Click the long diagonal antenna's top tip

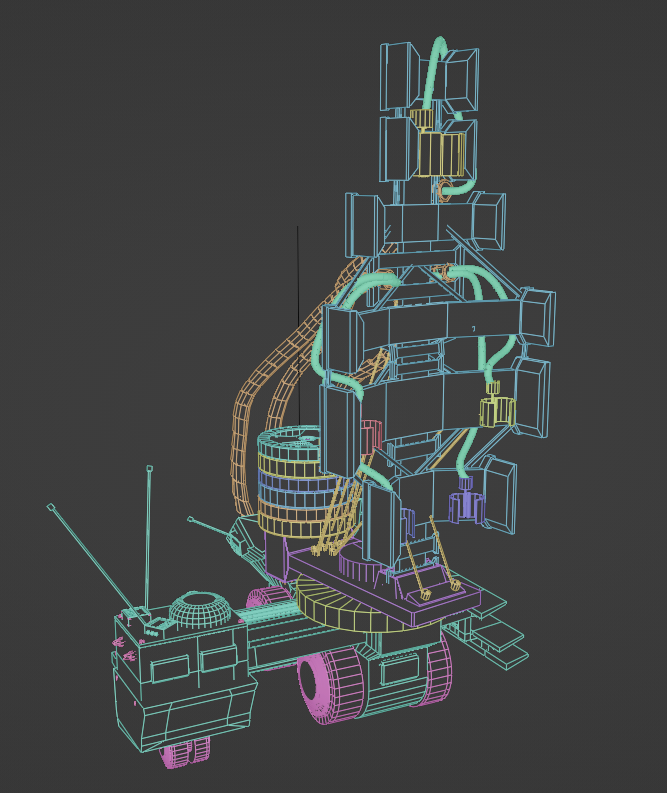click(51, 507)
